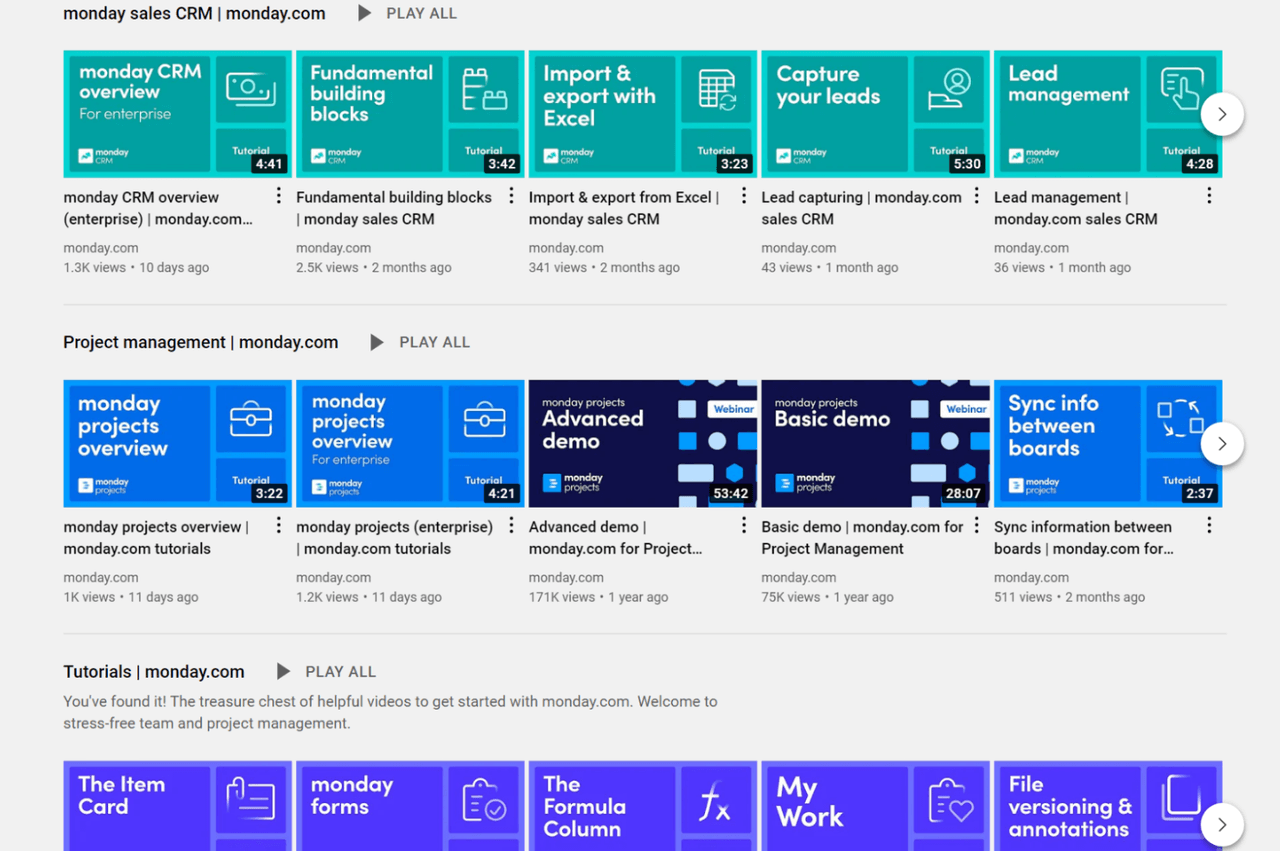
Task: Show next videos in monday sales CRM row
Action: click(x=1222, y=114)
